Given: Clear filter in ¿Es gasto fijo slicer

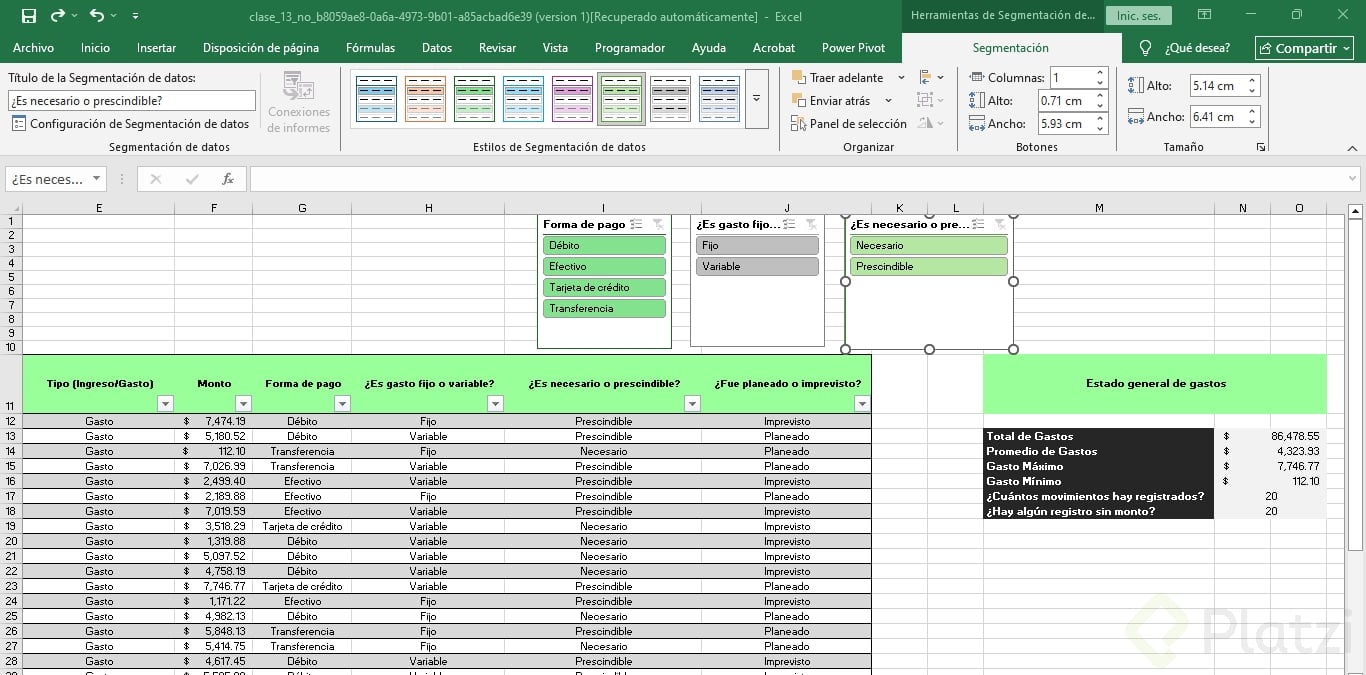Looking at the screenshot, I should point(811,224).
